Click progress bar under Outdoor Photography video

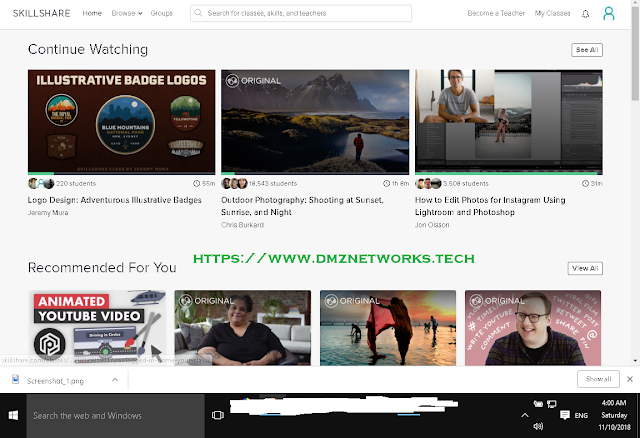coord(315,173)
